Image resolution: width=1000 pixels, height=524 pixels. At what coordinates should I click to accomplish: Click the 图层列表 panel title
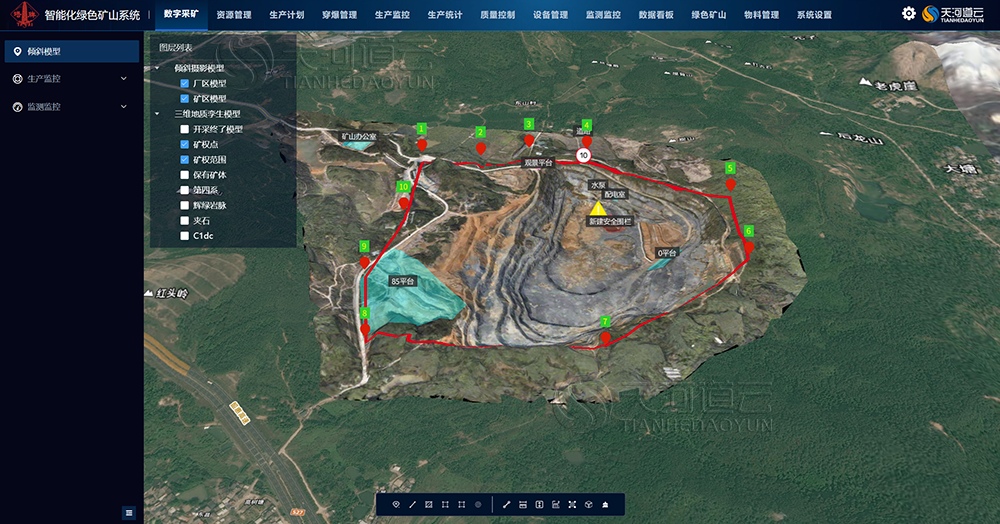[175, 48]
